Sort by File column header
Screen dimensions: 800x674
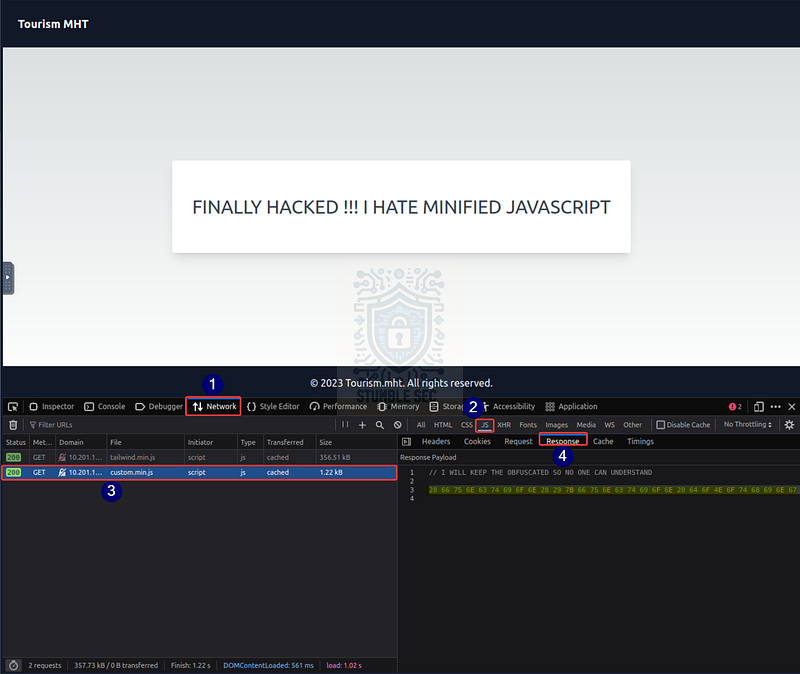tap(145, 442)
